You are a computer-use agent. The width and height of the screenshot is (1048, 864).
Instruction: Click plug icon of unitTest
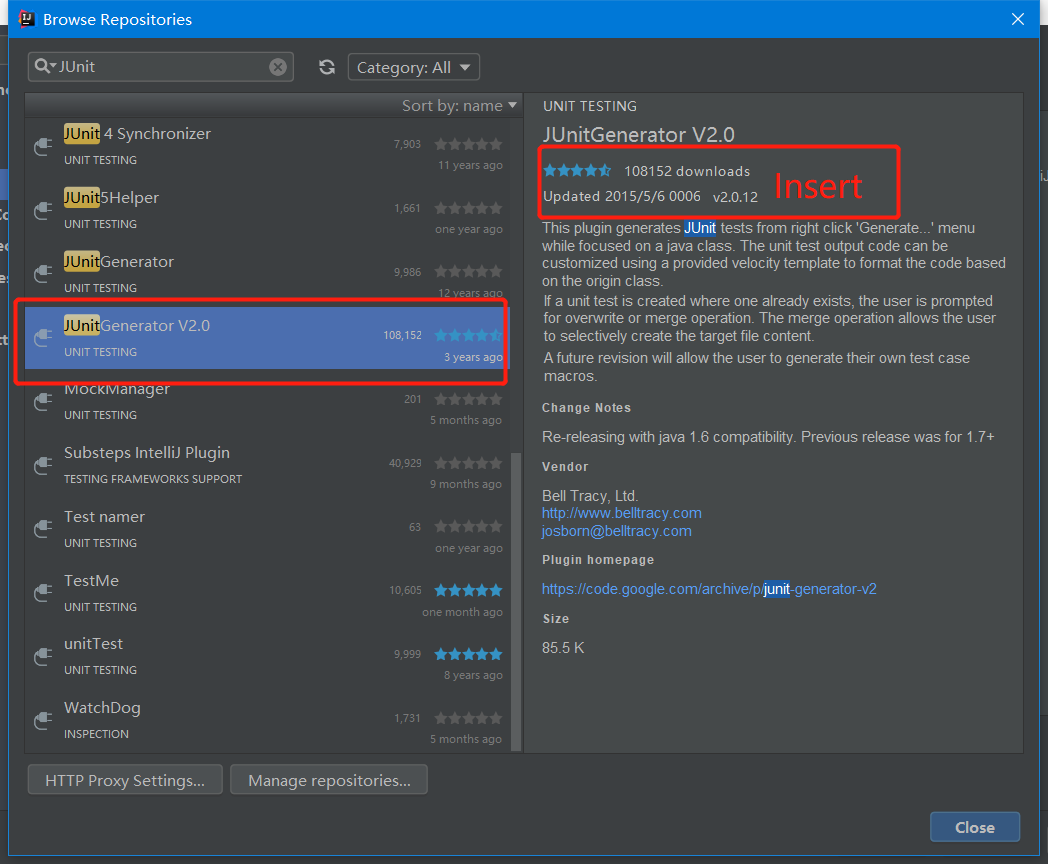pyautogui.click(x=43, y=656)
